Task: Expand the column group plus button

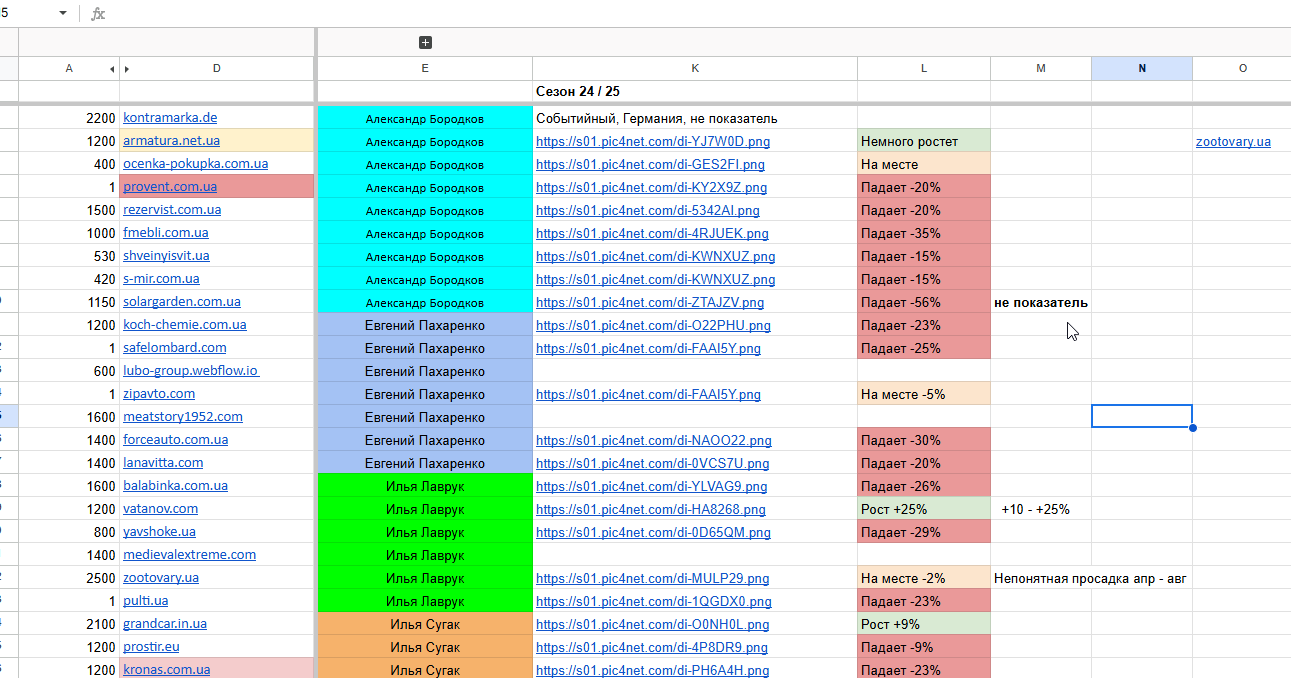Action: tap(425, 42)
